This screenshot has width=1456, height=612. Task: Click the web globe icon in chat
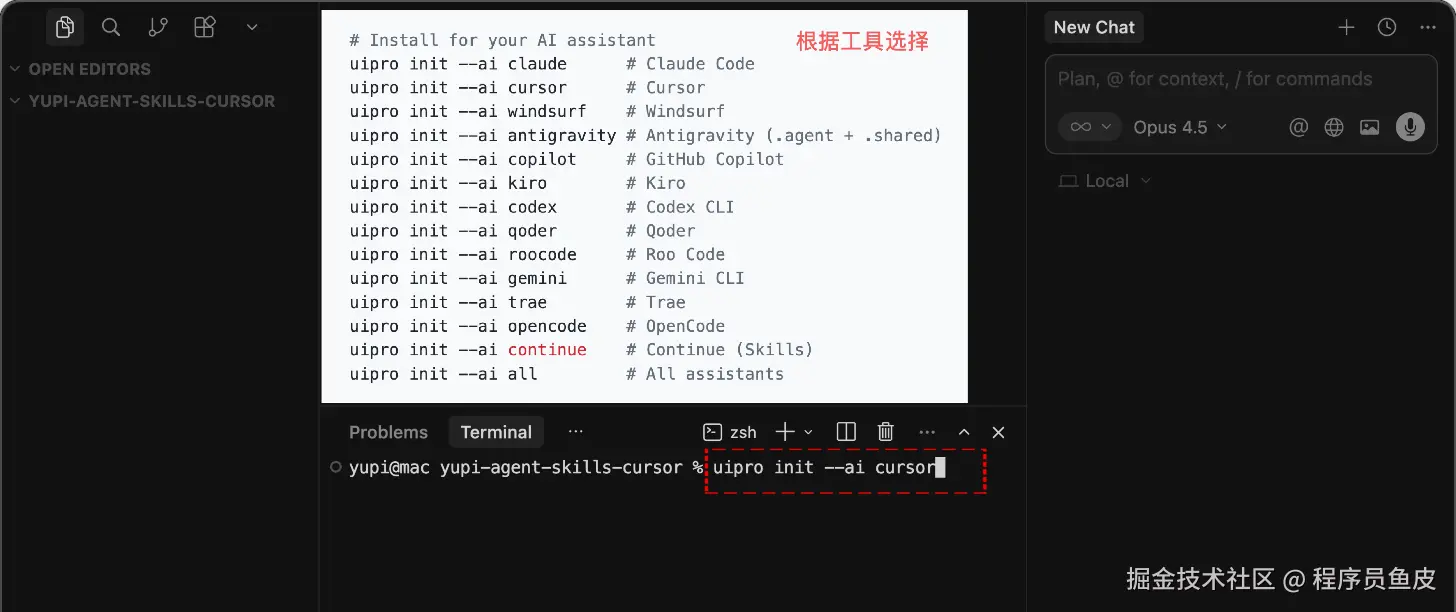click(1334, 127)
